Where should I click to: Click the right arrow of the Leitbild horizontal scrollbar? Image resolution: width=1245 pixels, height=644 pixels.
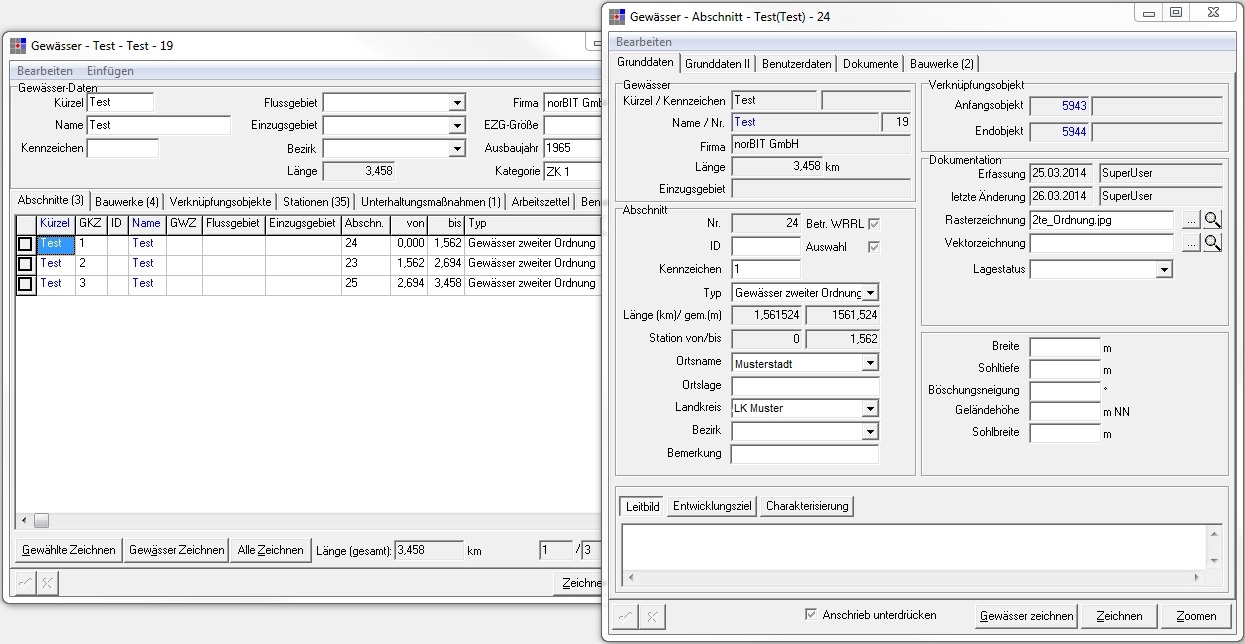click(x=1198, y=577)
